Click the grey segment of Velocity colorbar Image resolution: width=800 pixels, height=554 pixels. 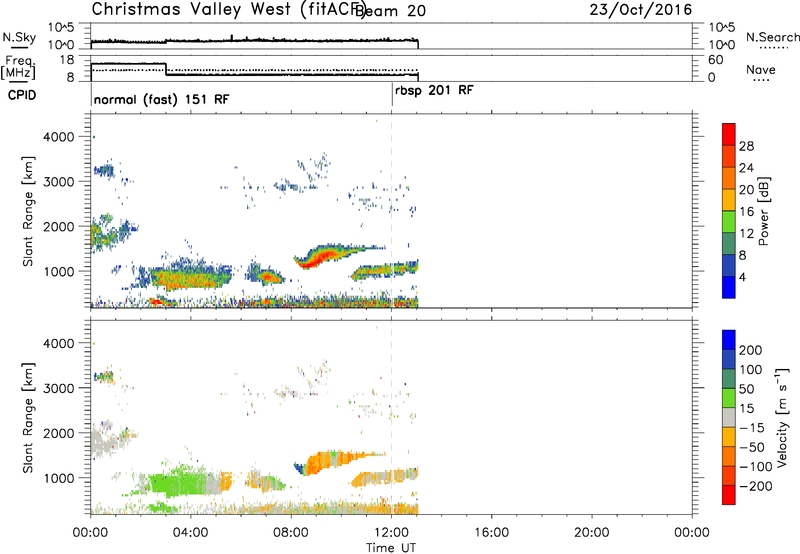[x=729, y=417]
